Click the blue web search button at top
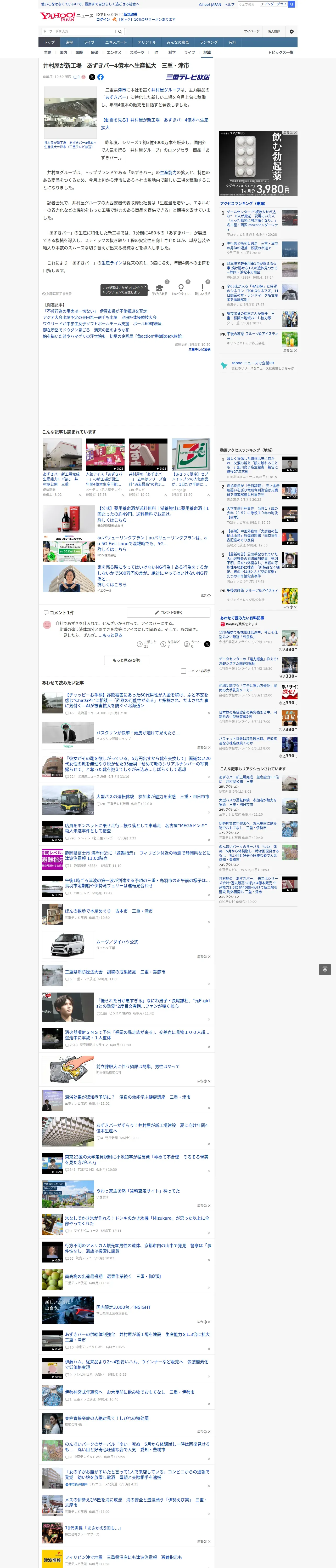This screenshot has width=336, height=1568. [292, 4]
